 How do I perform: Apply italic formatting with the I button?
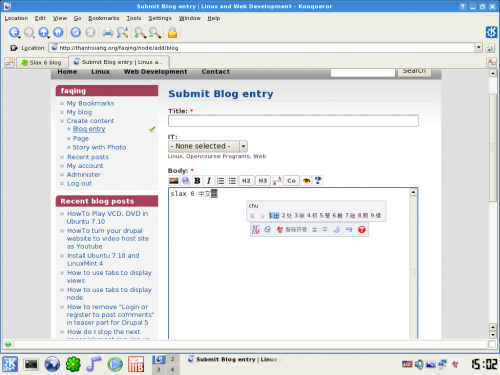pyautogui.click(x=209, y=181)
